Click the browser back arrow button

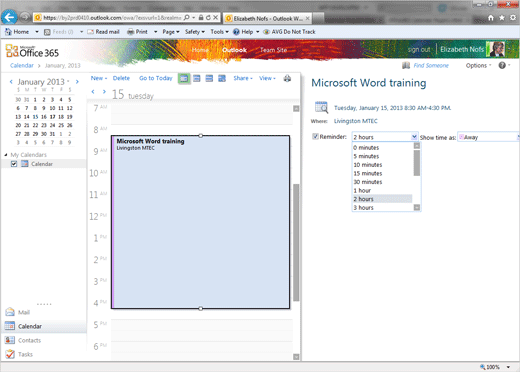click(9, 17)
